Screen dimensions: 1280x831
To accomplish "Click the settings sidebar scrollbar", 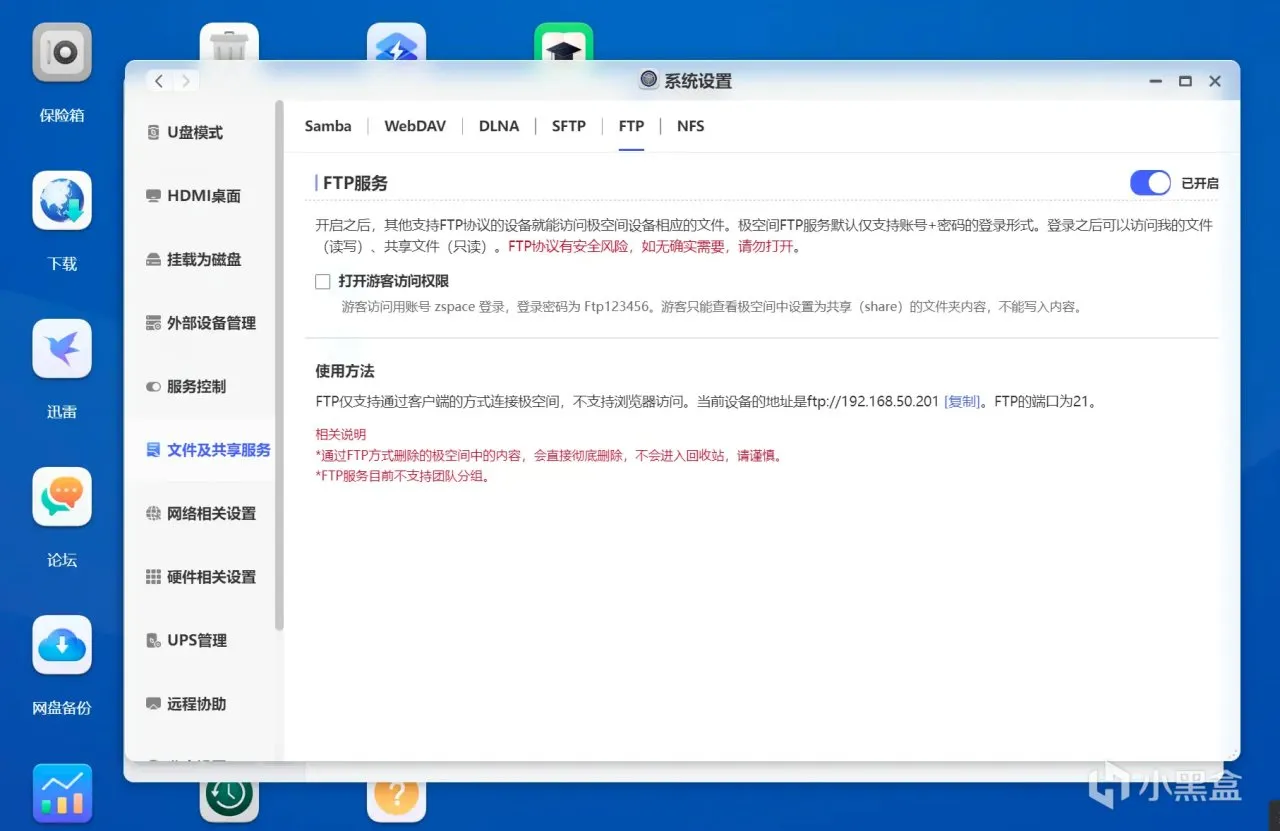I will point(279,365).
